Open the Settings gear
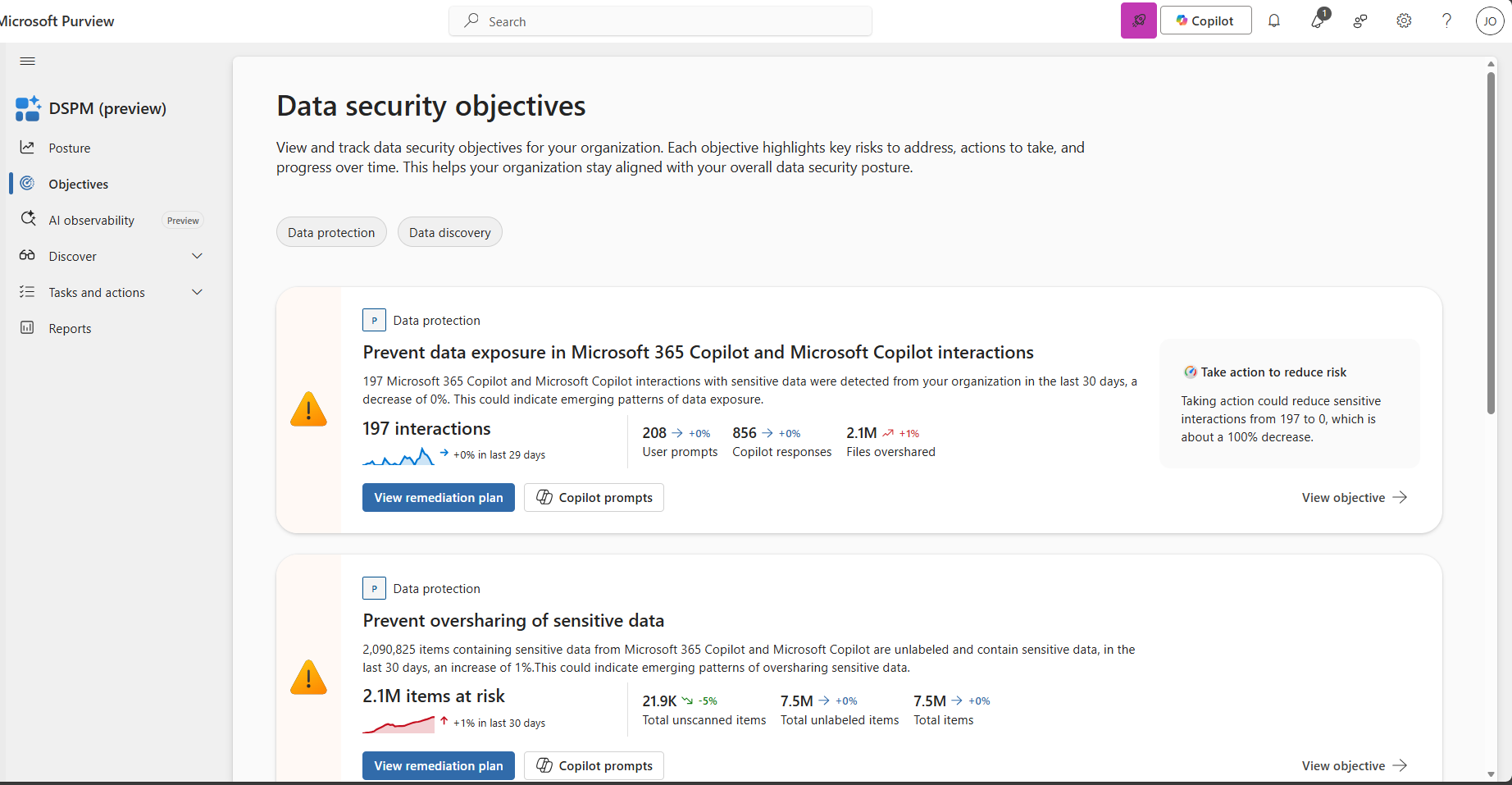Viewport: 1512px width, 785px height. pos(1404,21)
